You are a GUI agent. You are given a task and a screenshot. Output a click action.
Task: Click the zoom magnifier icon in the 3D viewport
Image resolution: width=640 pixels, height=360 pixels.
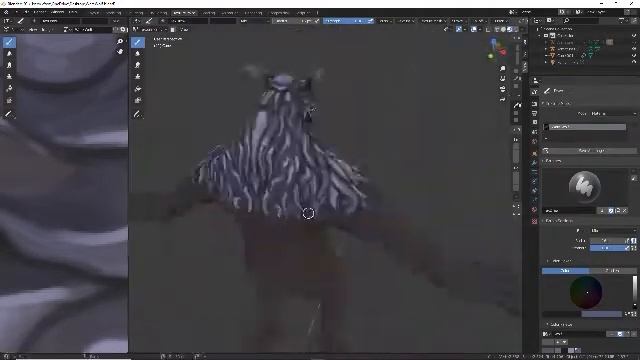[503, 68]
